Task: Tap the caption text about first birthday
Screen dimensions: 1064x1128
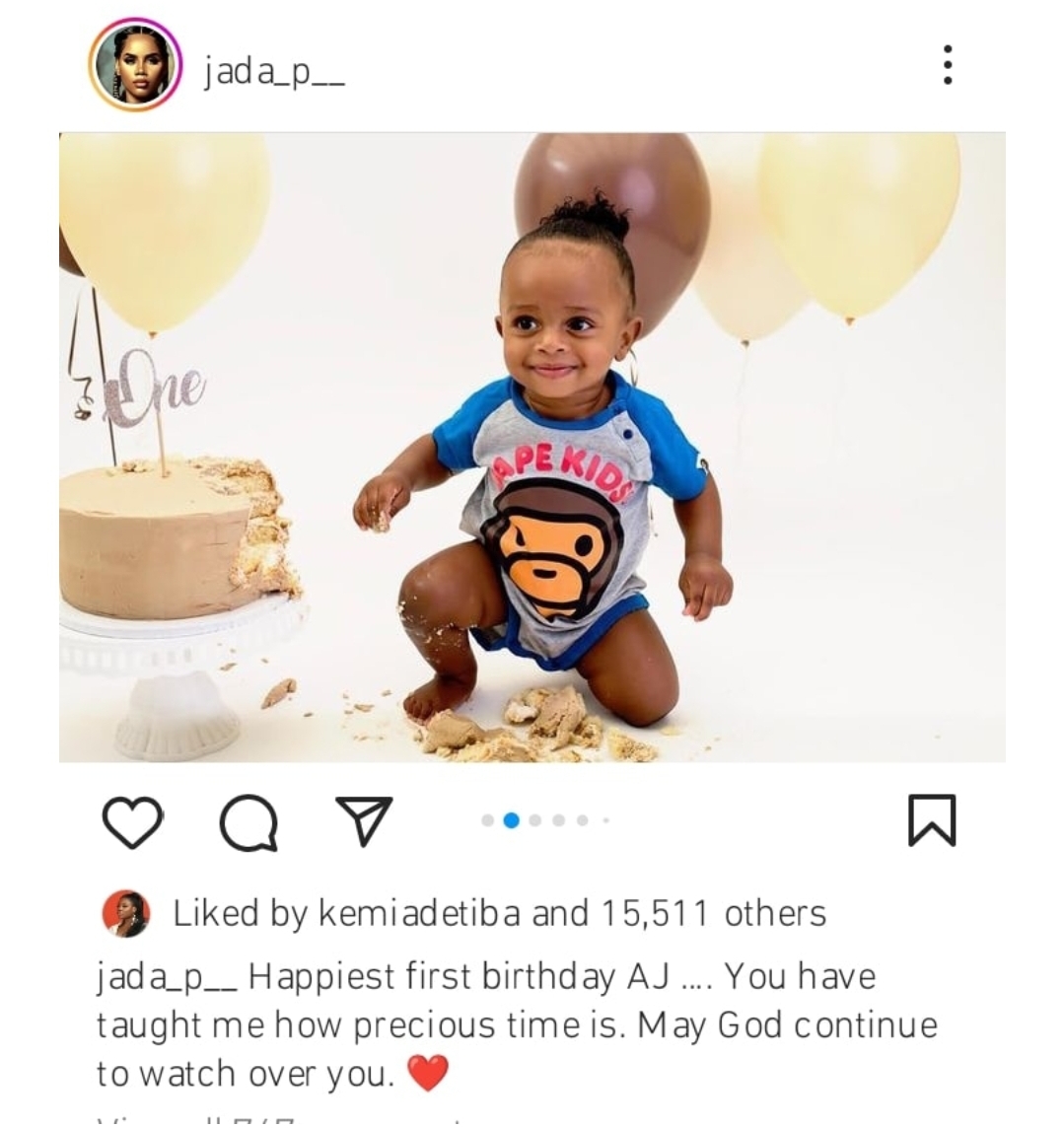Action: (x=518, y=1025)
